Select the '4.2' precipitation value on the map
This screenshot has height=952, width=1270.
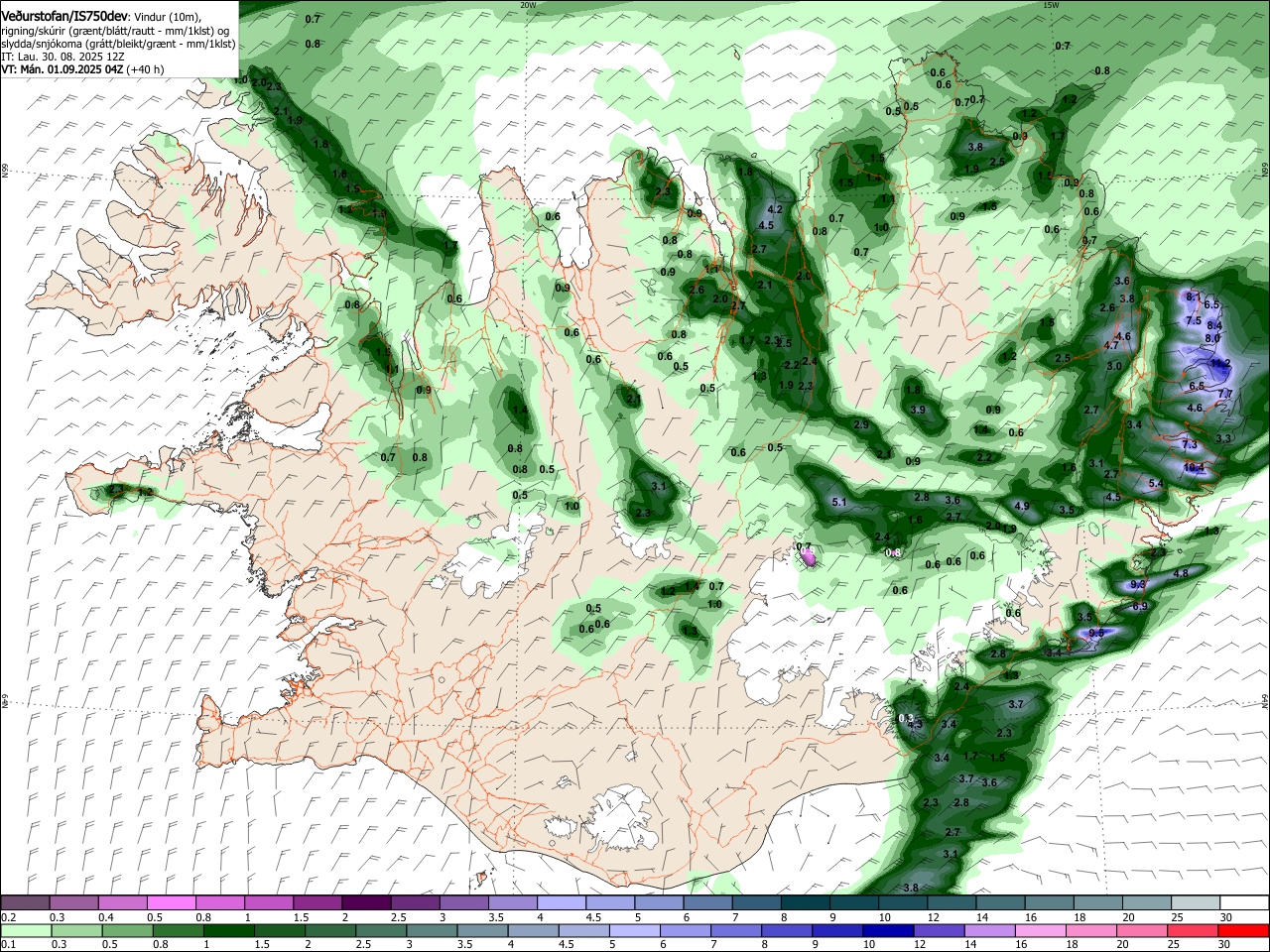[776, 210]
